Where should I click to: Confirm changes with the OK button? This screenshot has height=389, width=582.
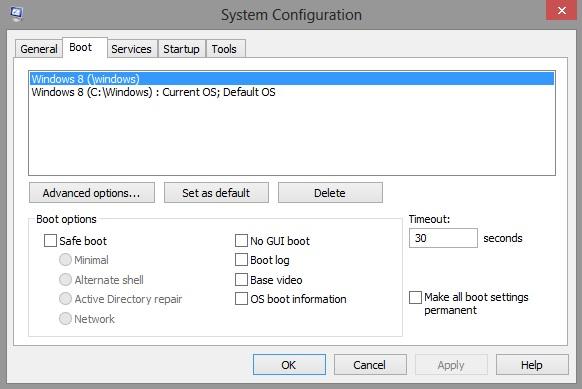click(x=289, y=365)
